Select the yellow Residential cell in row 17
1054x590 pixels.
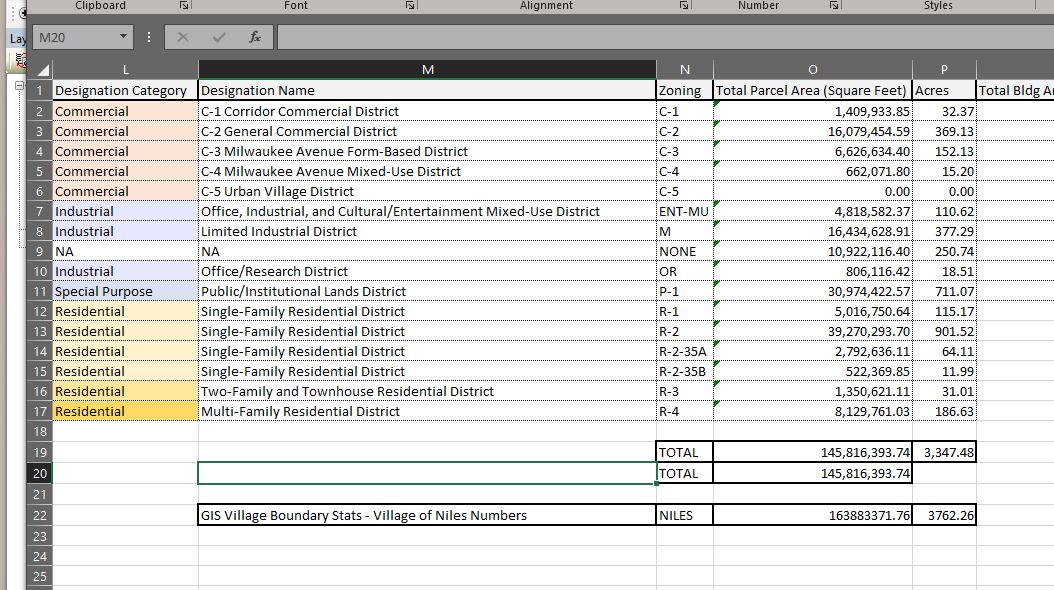(x=125, y=411)
